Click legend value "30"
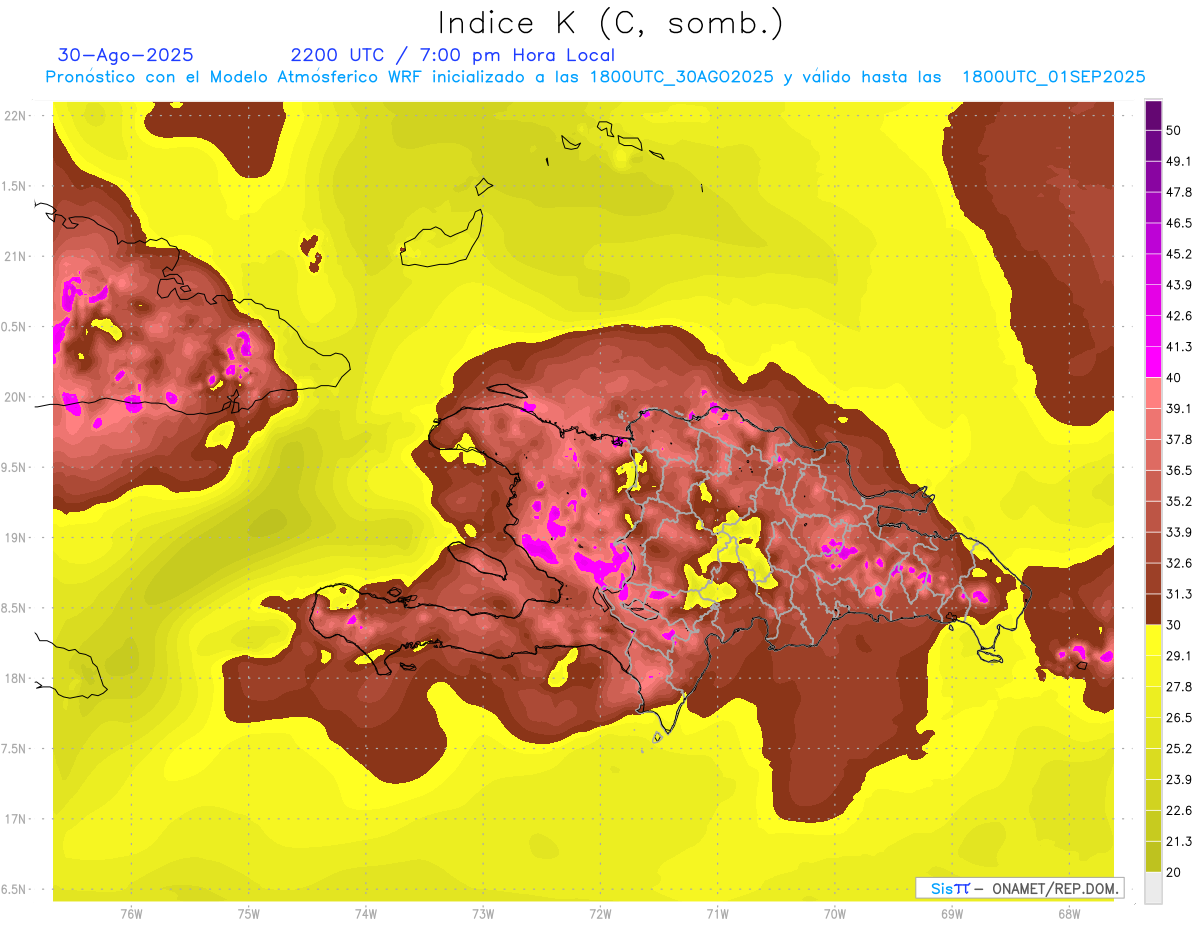This screenshot has width=1200, height=927. pyautogui.click(x=1174, y=625)
